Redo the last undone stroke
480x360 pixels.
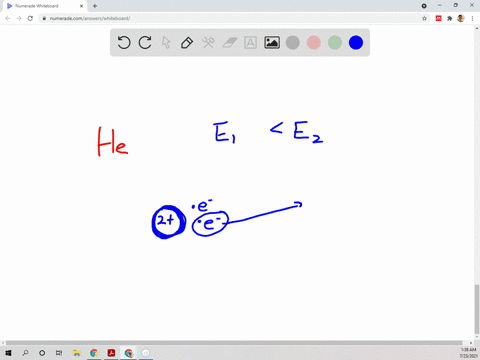point(145,43)
